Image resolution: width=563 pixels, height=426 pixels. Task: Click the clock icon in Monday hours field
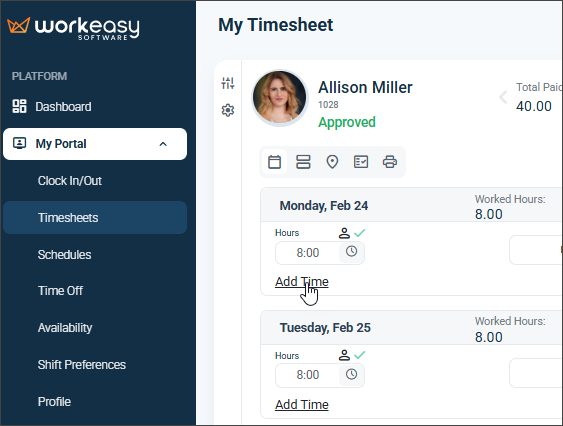[x=352, y=251]
